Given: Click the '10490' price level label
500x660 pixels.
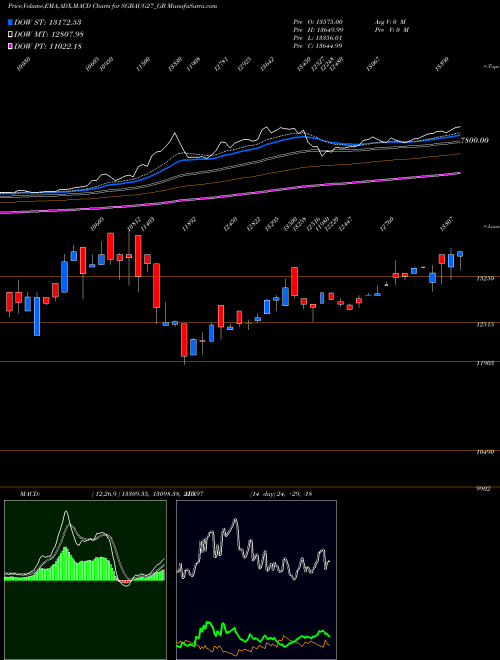Looking at the screenshot, I should (485, 452).
